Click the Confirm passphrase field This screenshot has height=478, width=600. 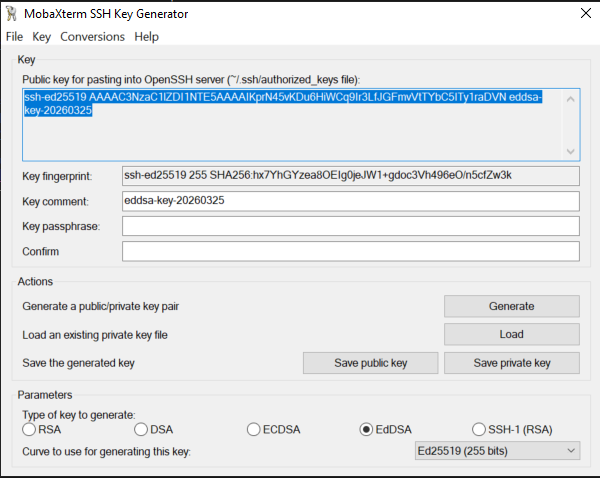coord(351,251)
